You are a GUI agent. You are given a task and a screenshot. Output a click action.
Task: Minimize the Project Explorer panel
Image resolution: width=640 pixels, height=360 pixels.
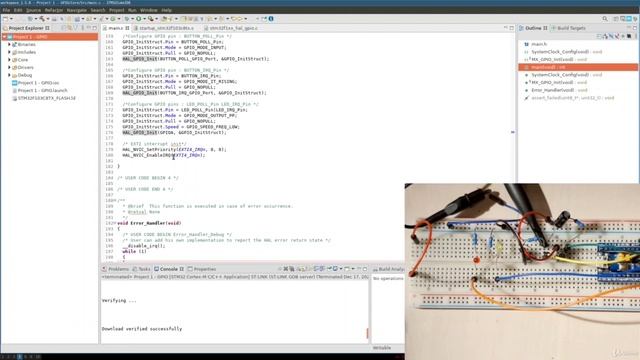(89, 28)
